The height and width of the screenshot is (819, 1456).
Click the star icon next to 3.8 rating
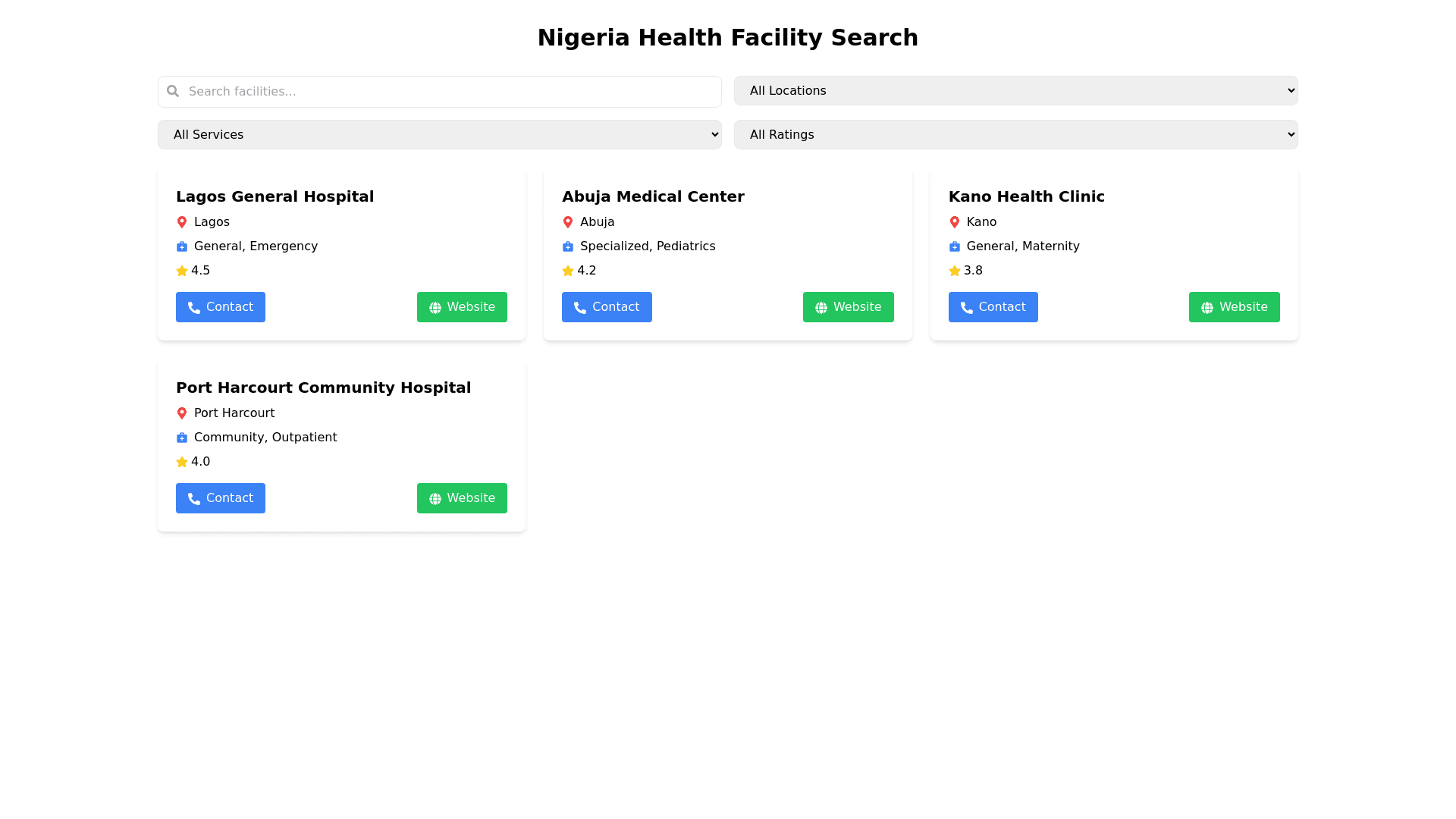954,271
